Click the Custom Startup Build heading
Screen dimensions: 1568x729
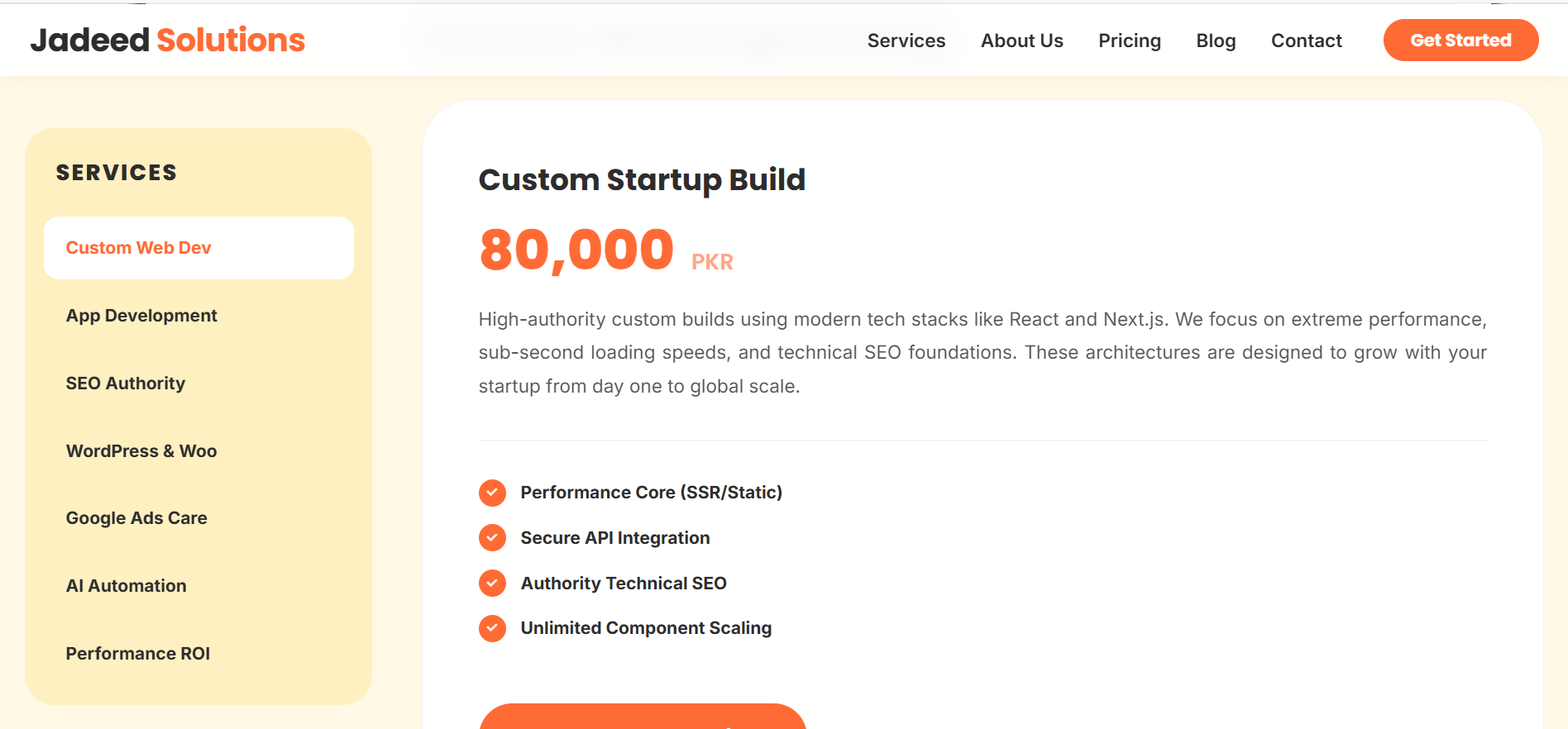[x=642, y=180]
